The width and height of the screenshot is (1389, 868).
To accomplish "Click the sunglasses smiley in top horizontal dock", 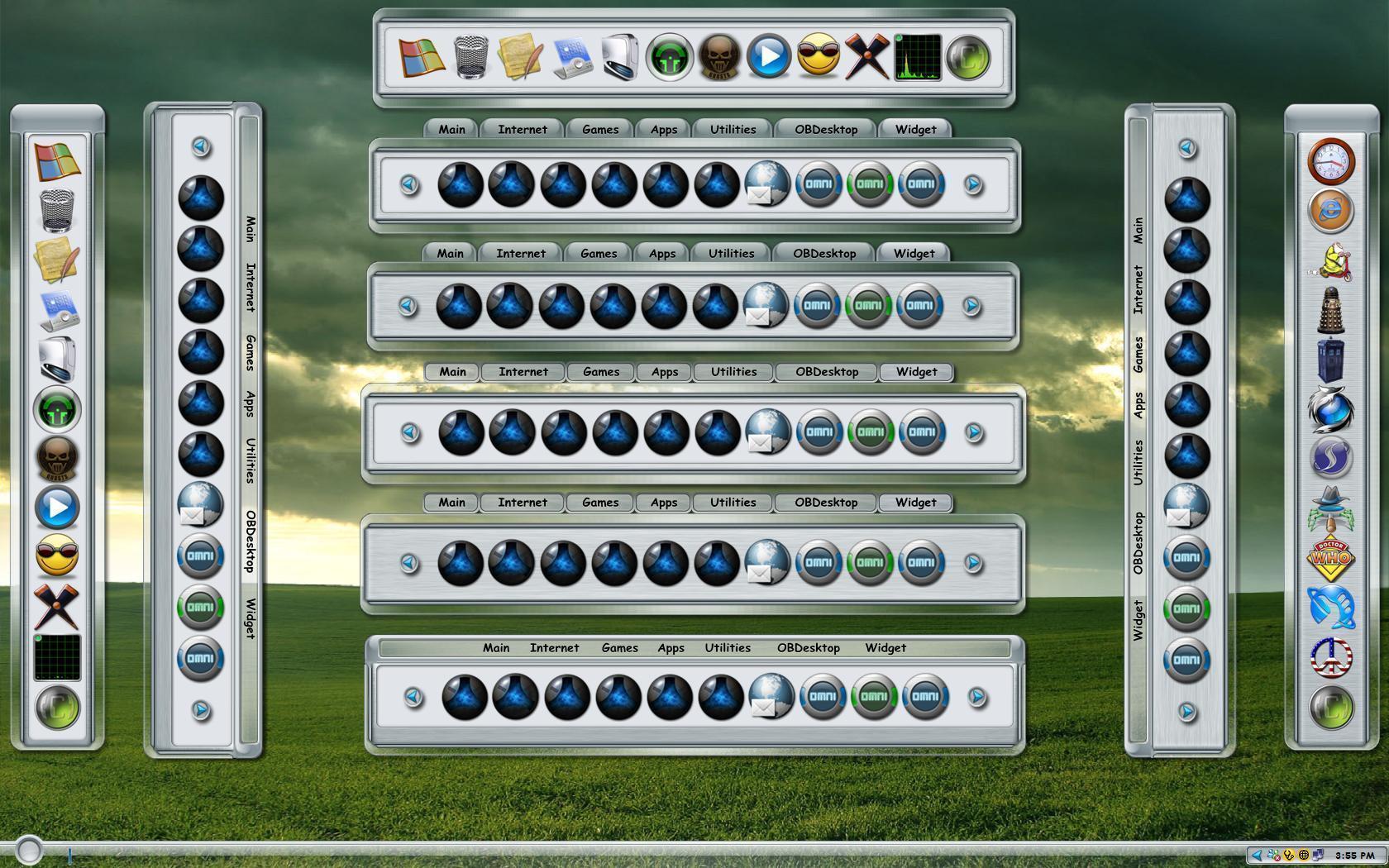I will pos(819,57).
